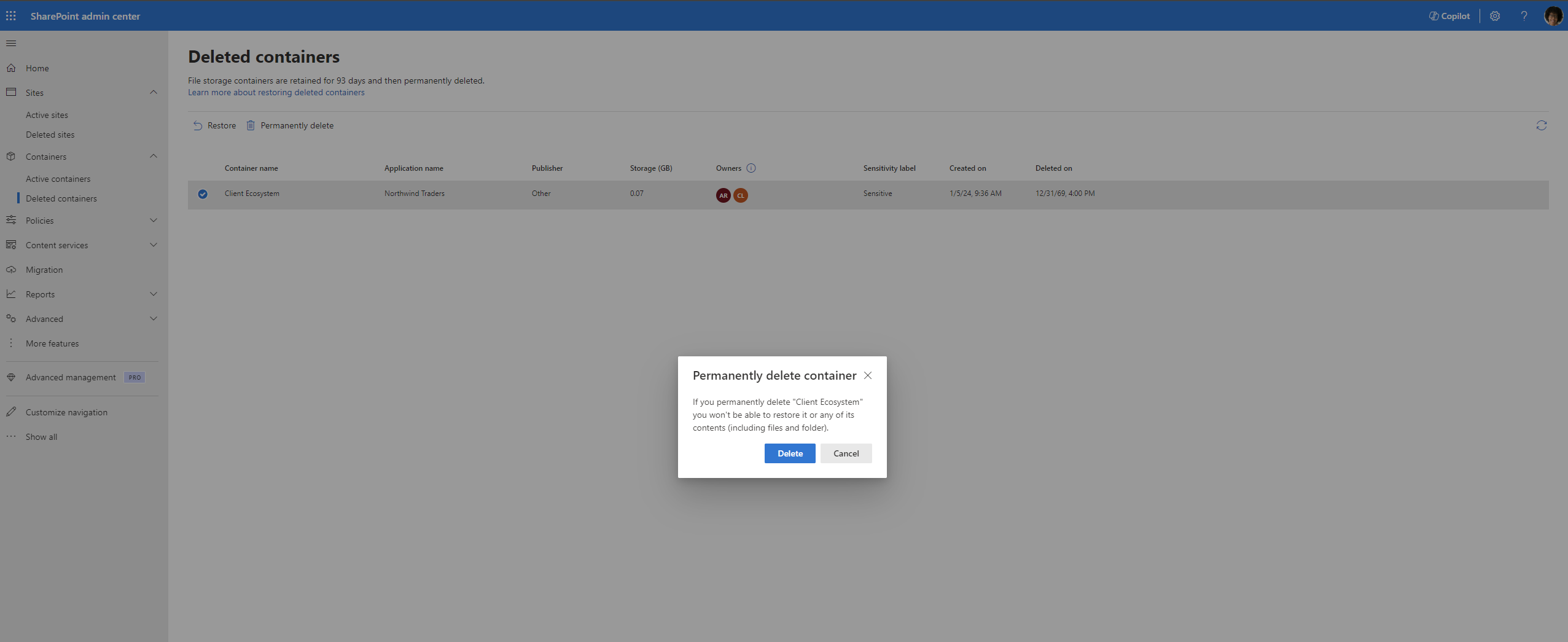The width and height of the screenshot is (1568, 642).
Task: Click SharePoint admin center title
Action: pyautogui.click(x=85, y=16)
